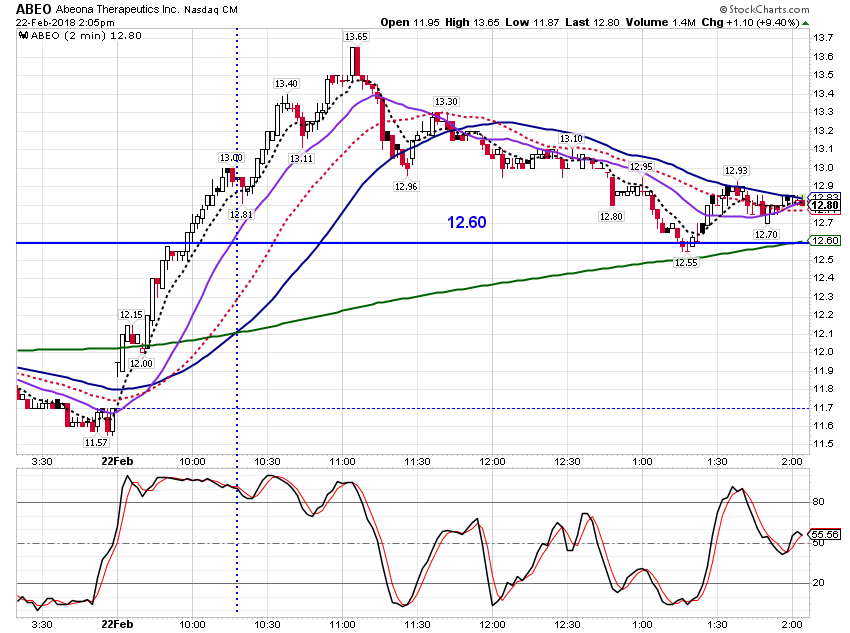Click the 12.96 swing-low callout label

pyautogui.click(x=406, y=186)
